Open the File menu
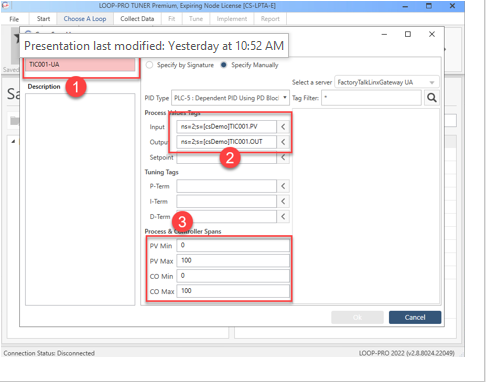Screen dimensions: 486x382 point(14,19)
